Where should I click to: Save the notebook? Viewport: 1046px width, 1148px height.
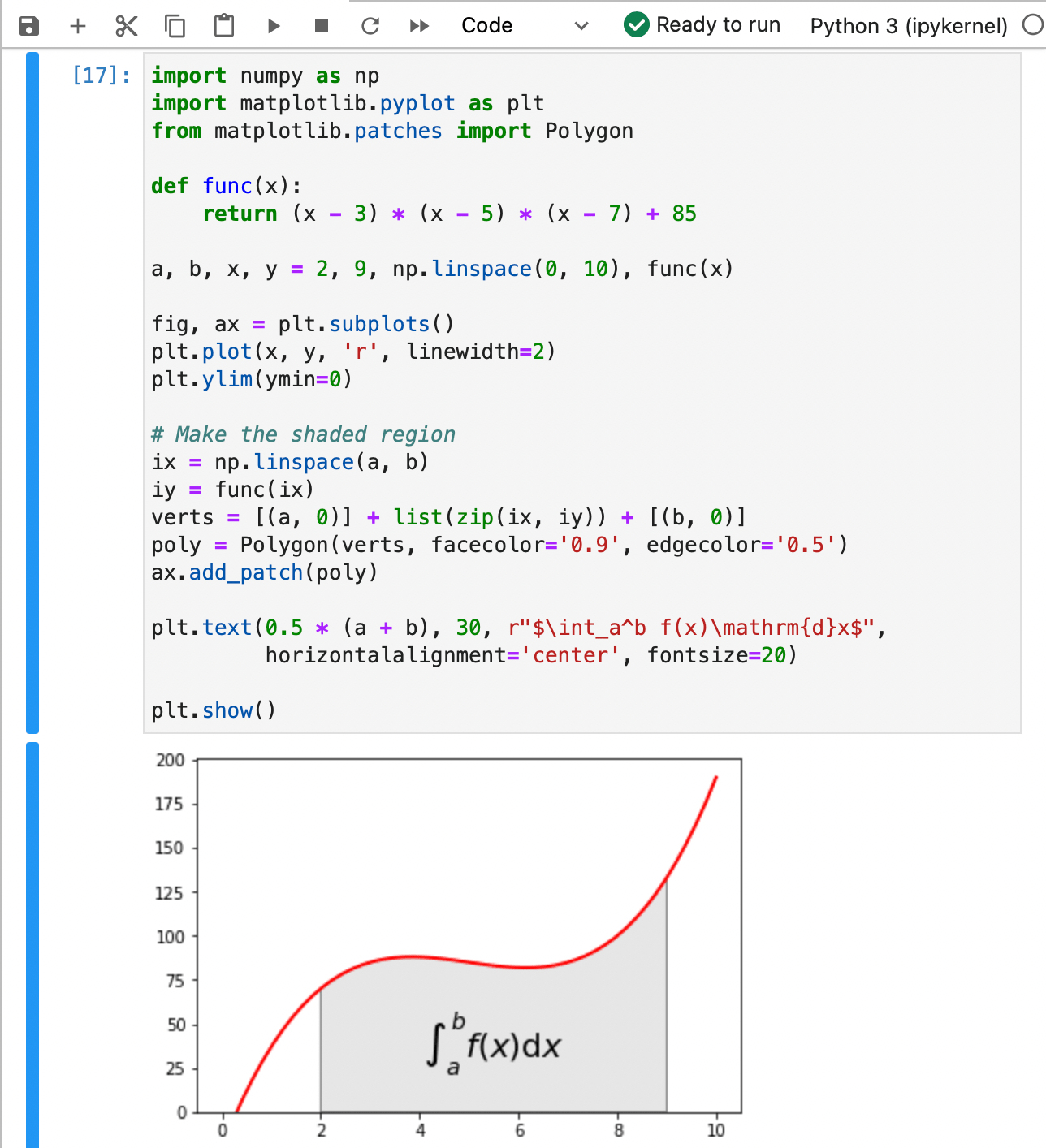click(x=29, y=25)
